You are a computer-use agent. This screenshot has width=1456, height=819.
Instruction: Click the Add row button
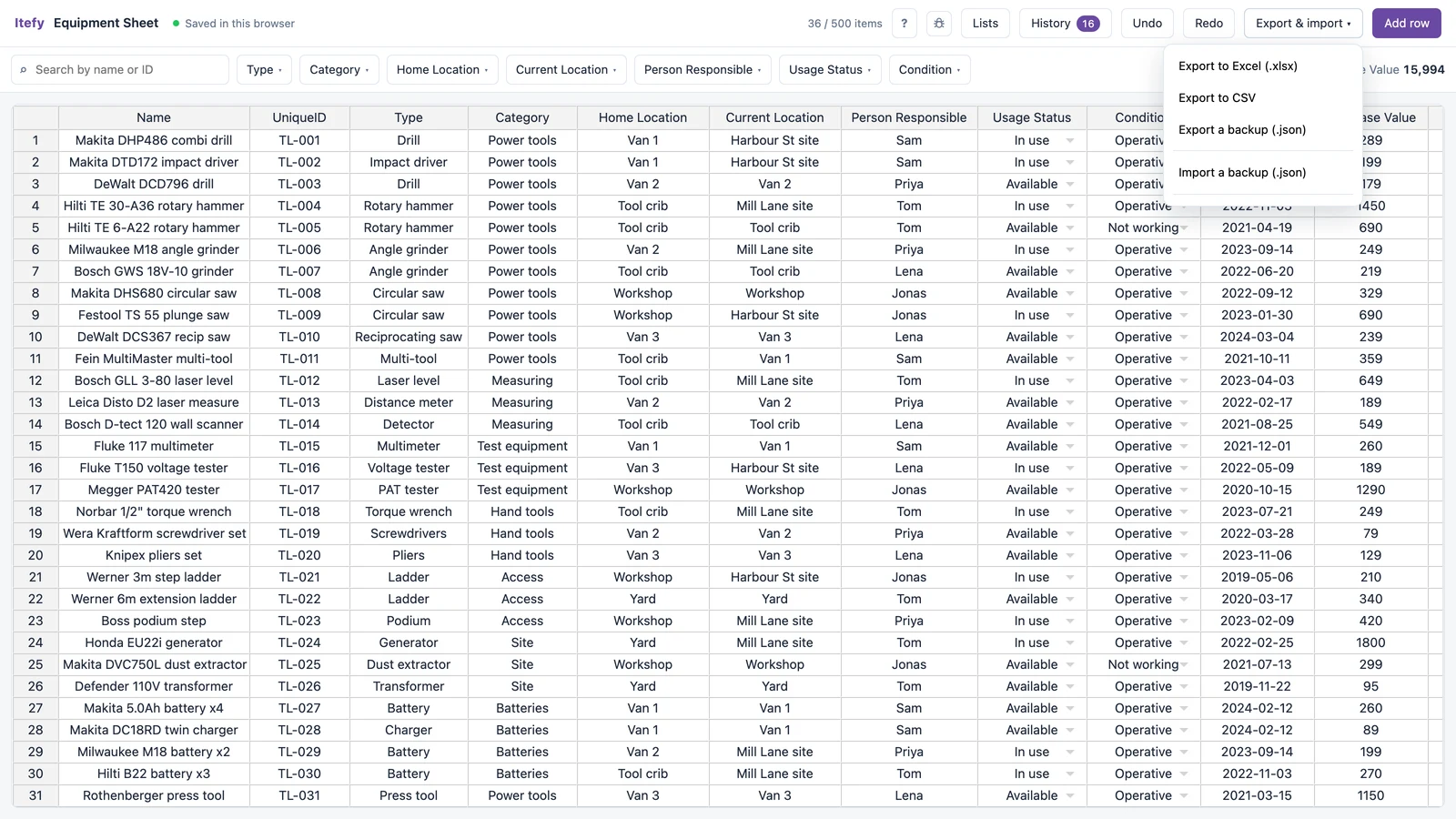coord(1406,24)
